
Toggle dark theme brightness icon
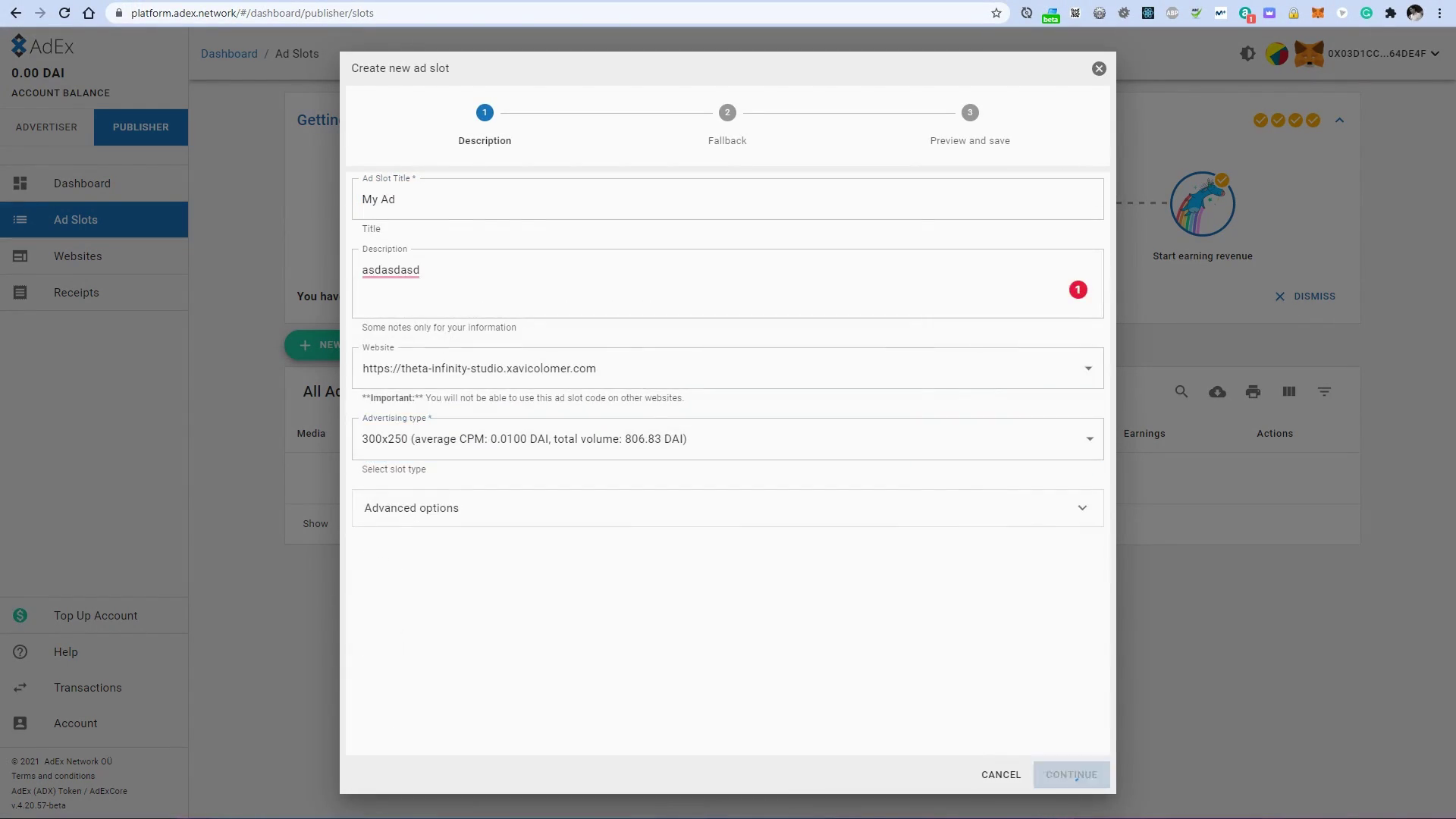[x=1247, y=54]
